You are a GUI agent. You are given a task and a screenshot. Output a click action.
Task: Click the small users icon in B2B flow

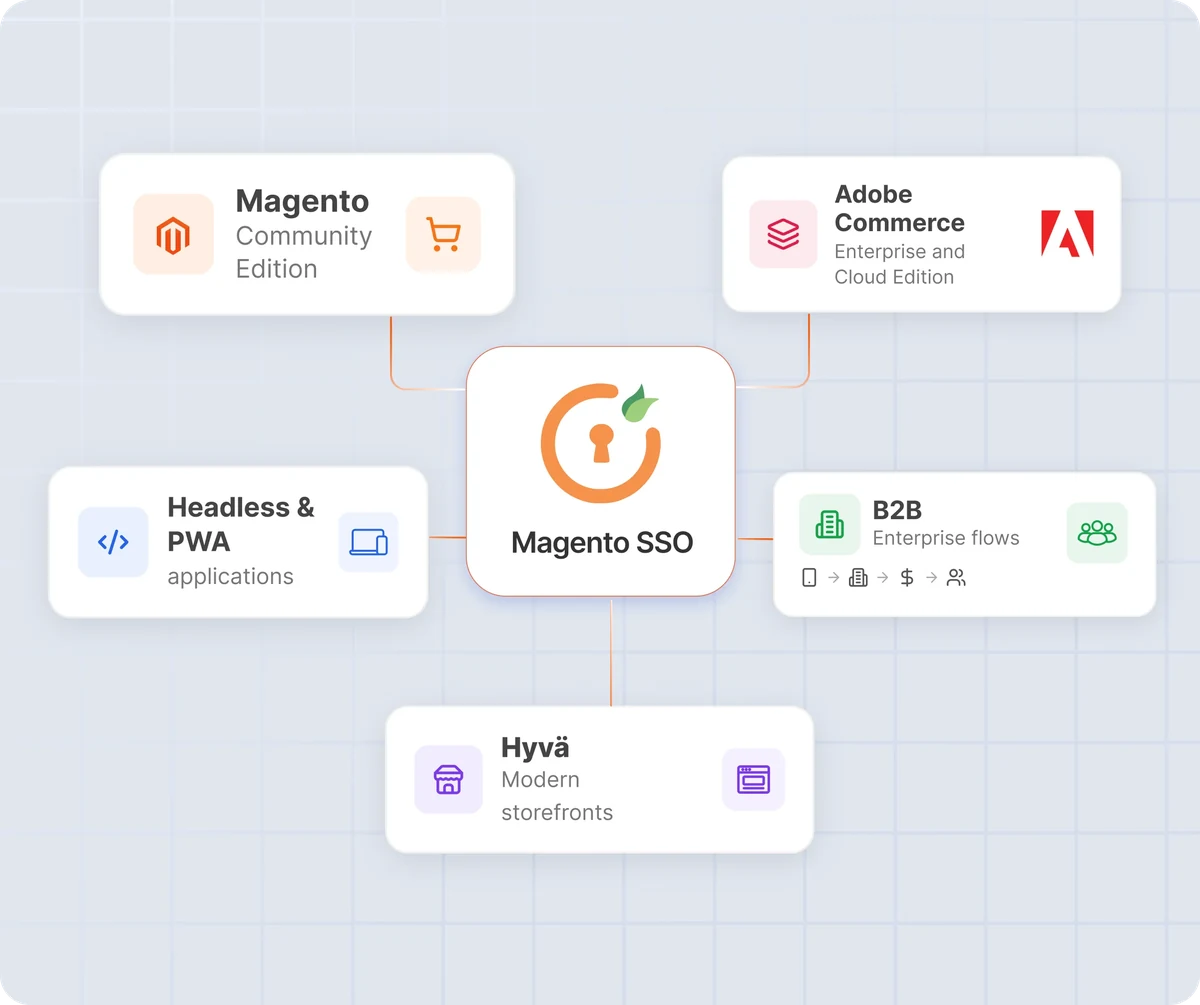click(x=956, y=577)
